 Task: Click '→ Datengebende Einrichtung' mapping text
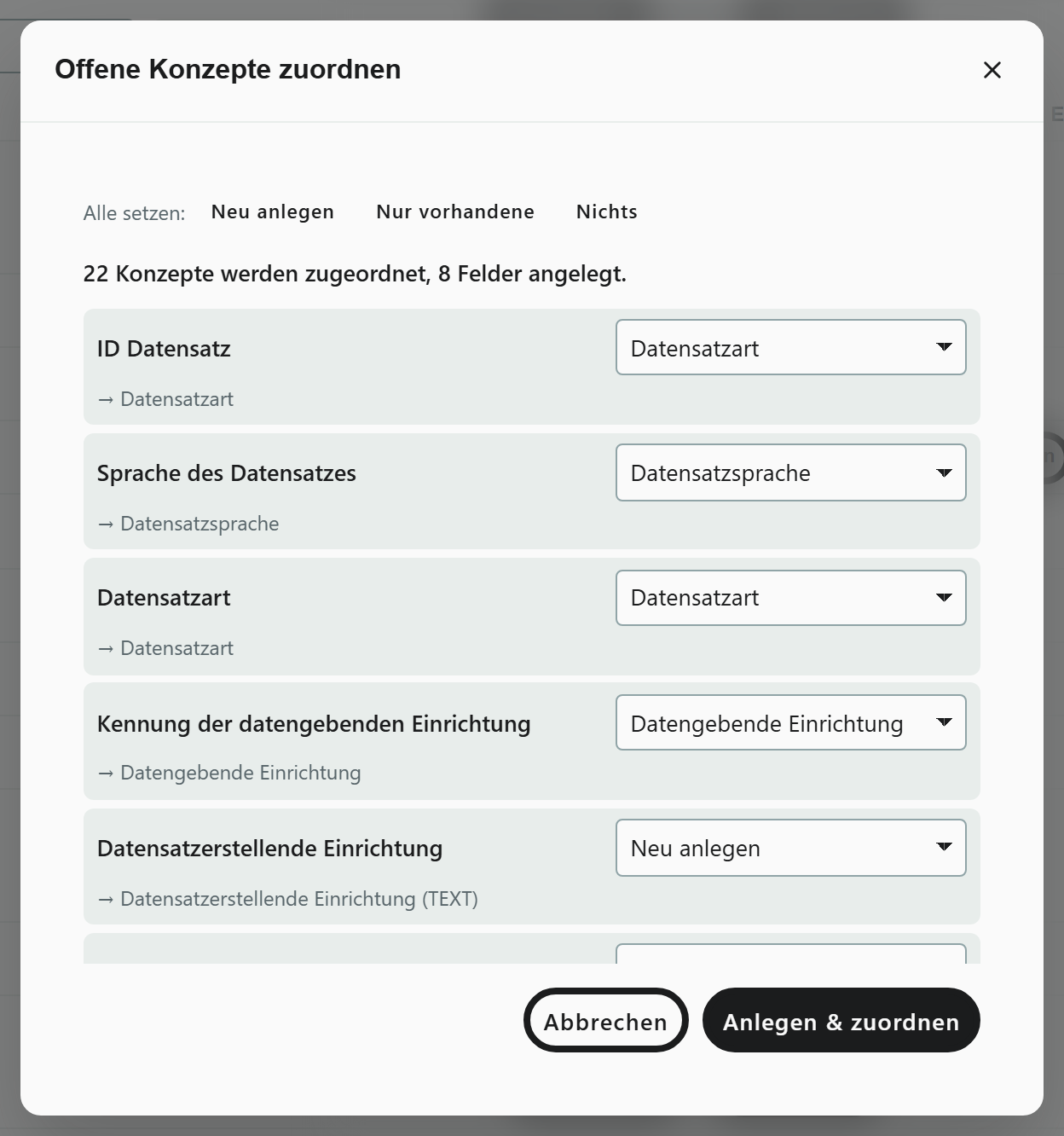click(x=229, y=773)
